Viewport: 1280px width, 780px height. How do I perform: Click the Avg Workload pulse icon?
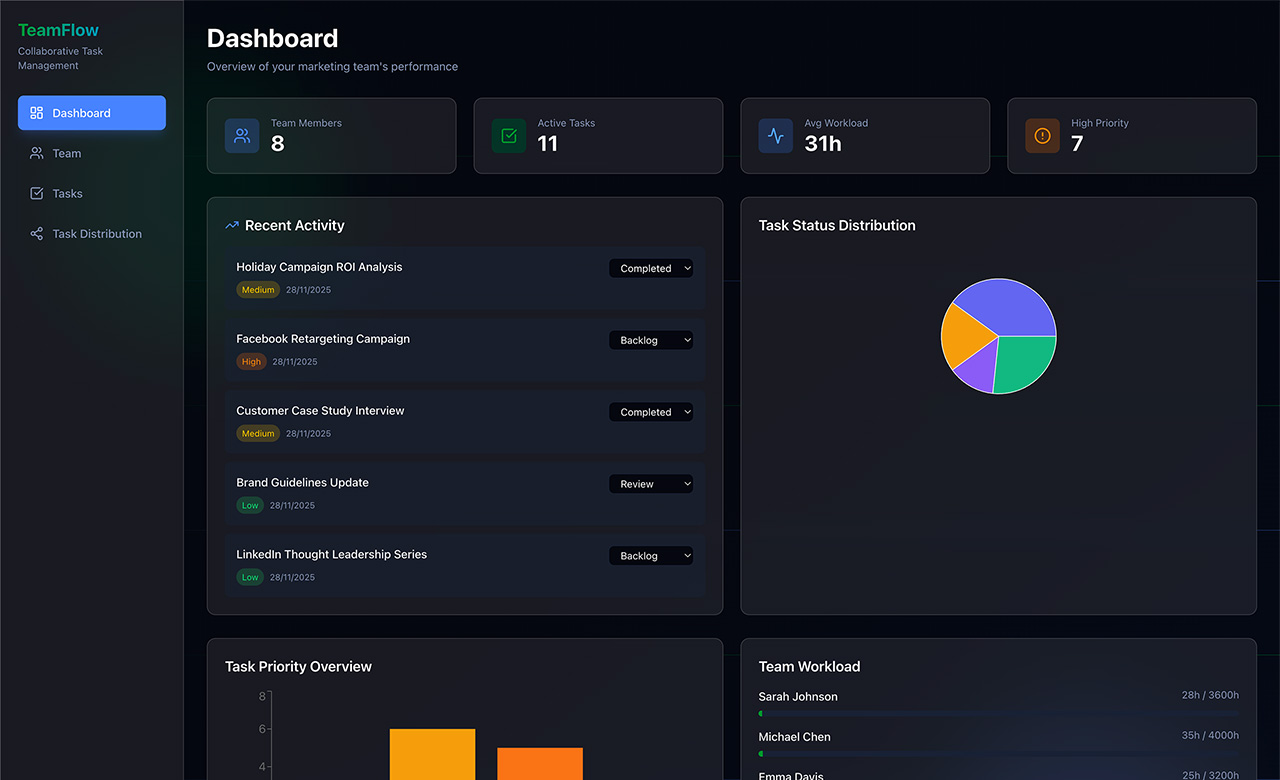(x=775, y=135)
